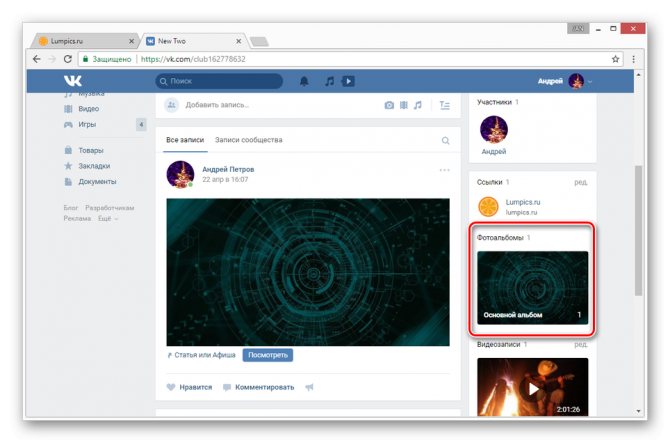
Task: Play the campfire video thumbnail
Action: pos(532,387)
